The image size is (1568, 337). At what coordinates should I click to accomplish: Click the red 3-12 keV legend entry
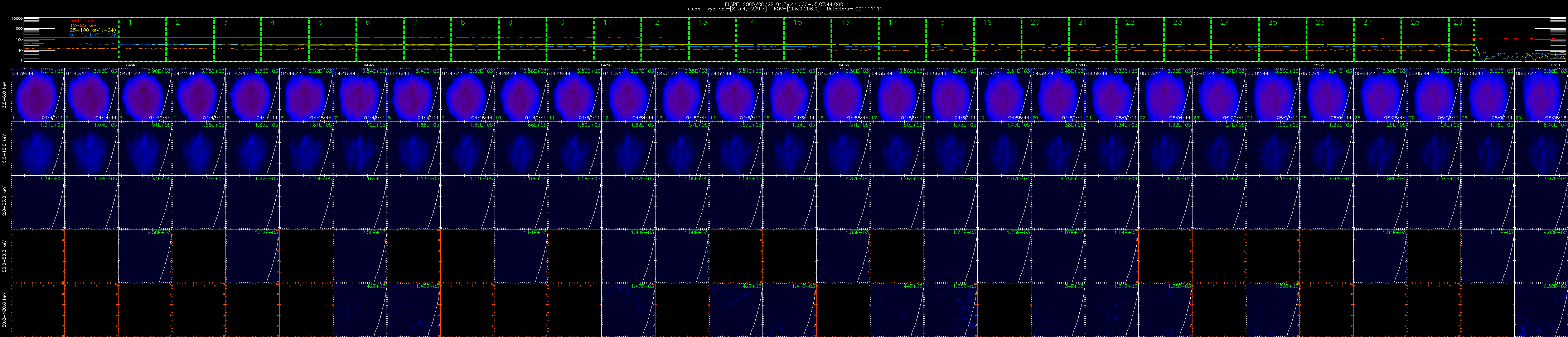[x=82, y=20]
